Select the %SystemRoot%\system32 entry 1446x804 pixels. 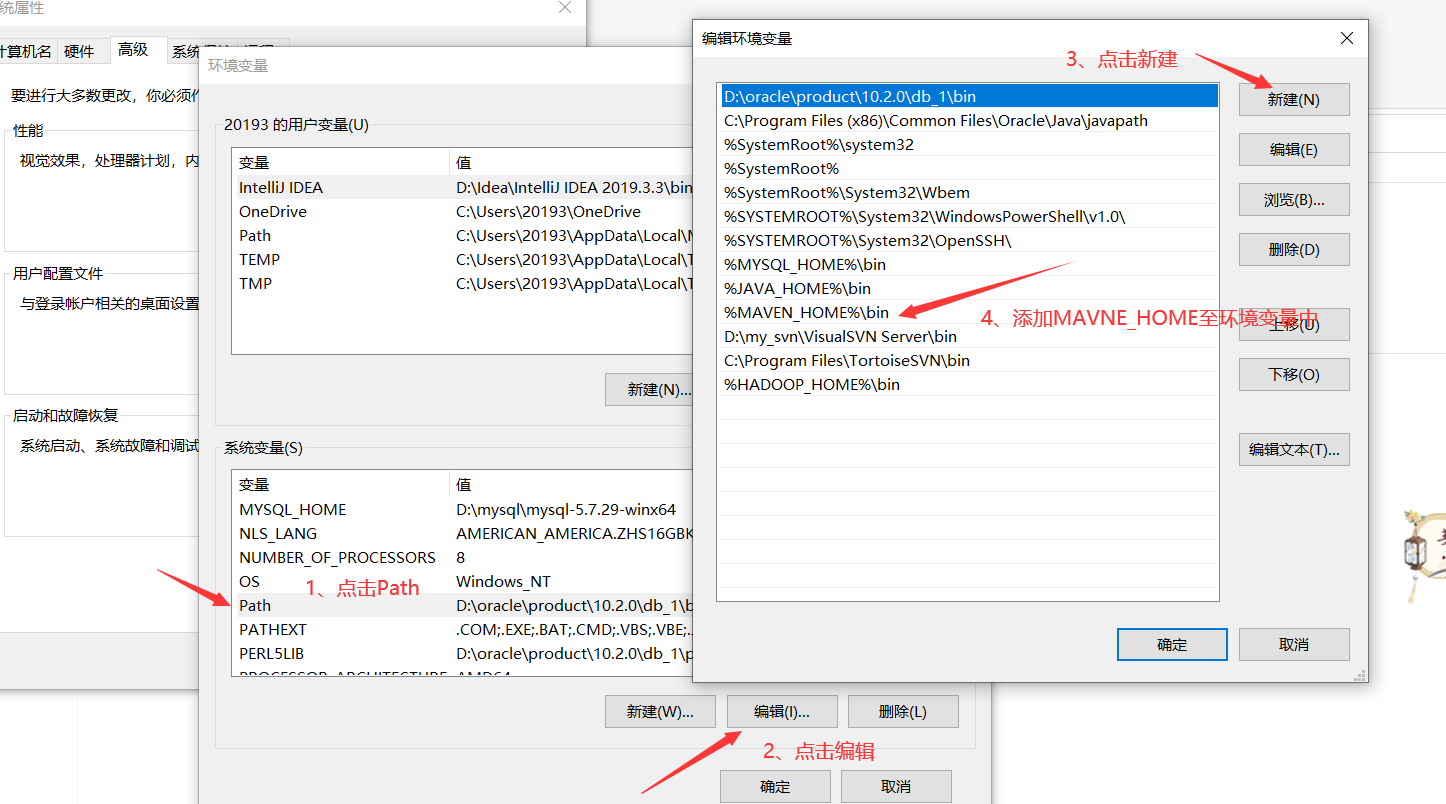(968, 145)
